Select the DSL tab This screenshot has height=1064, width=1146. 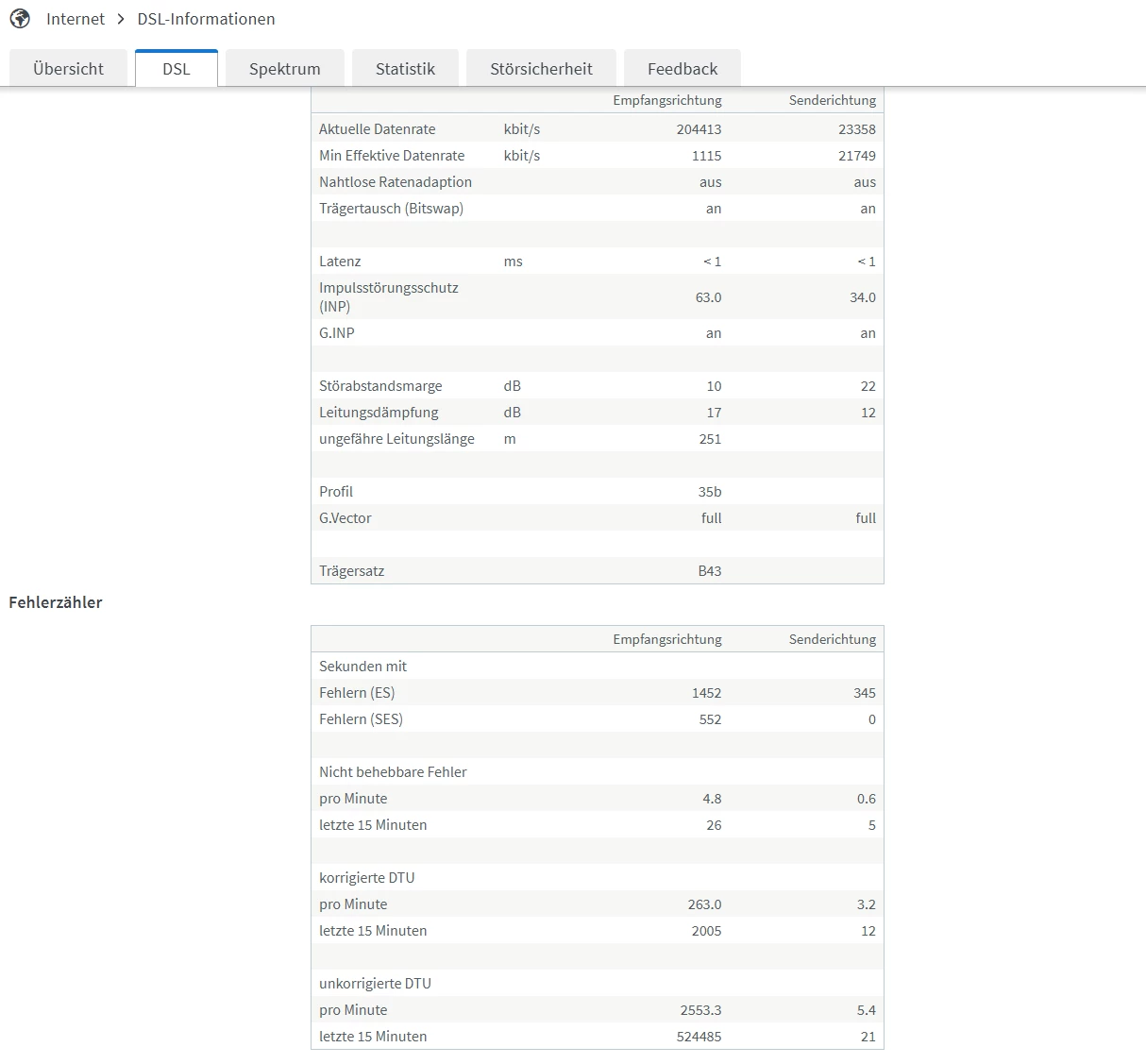pyautogui.click(x=177, y=68)
